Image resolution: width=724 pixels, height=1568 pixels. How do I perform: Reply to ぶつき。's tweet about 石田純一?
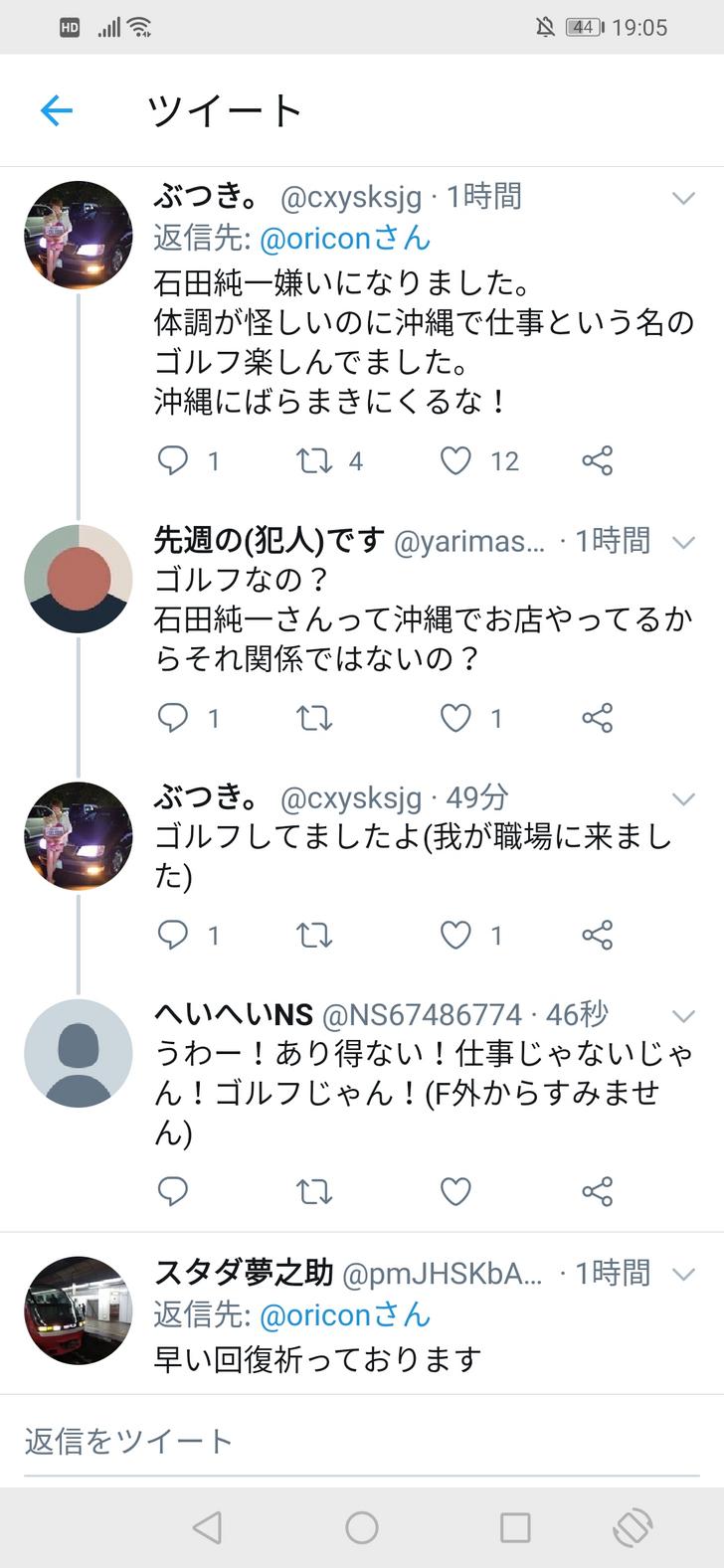171,460
